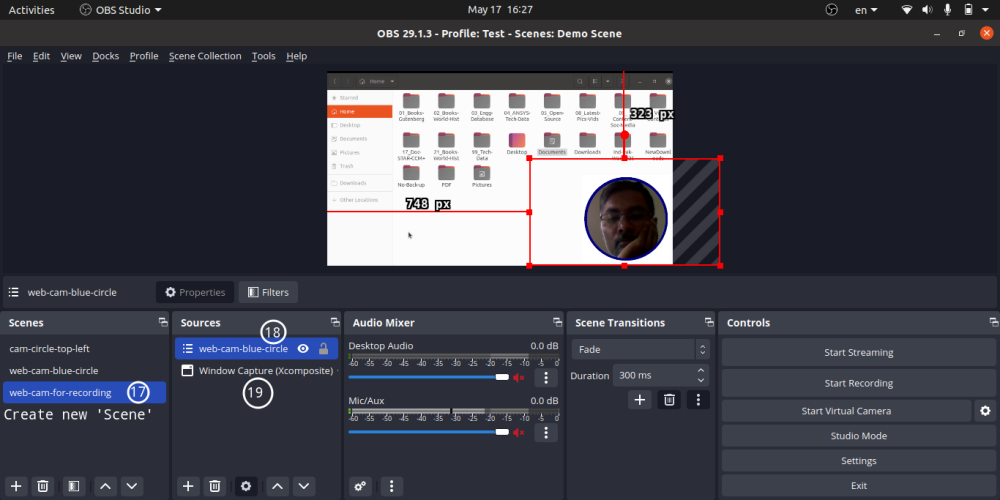
Task: Click the Start Recording button
Action: tap(858, 383)
